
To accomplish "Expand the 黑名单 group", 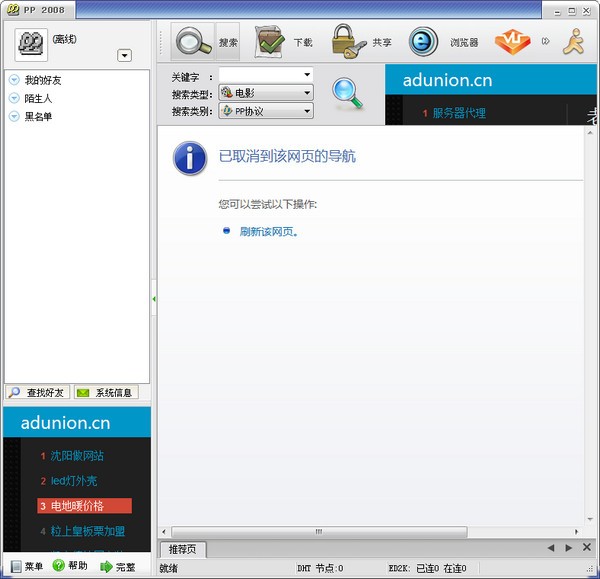I will tap(14, 116).
